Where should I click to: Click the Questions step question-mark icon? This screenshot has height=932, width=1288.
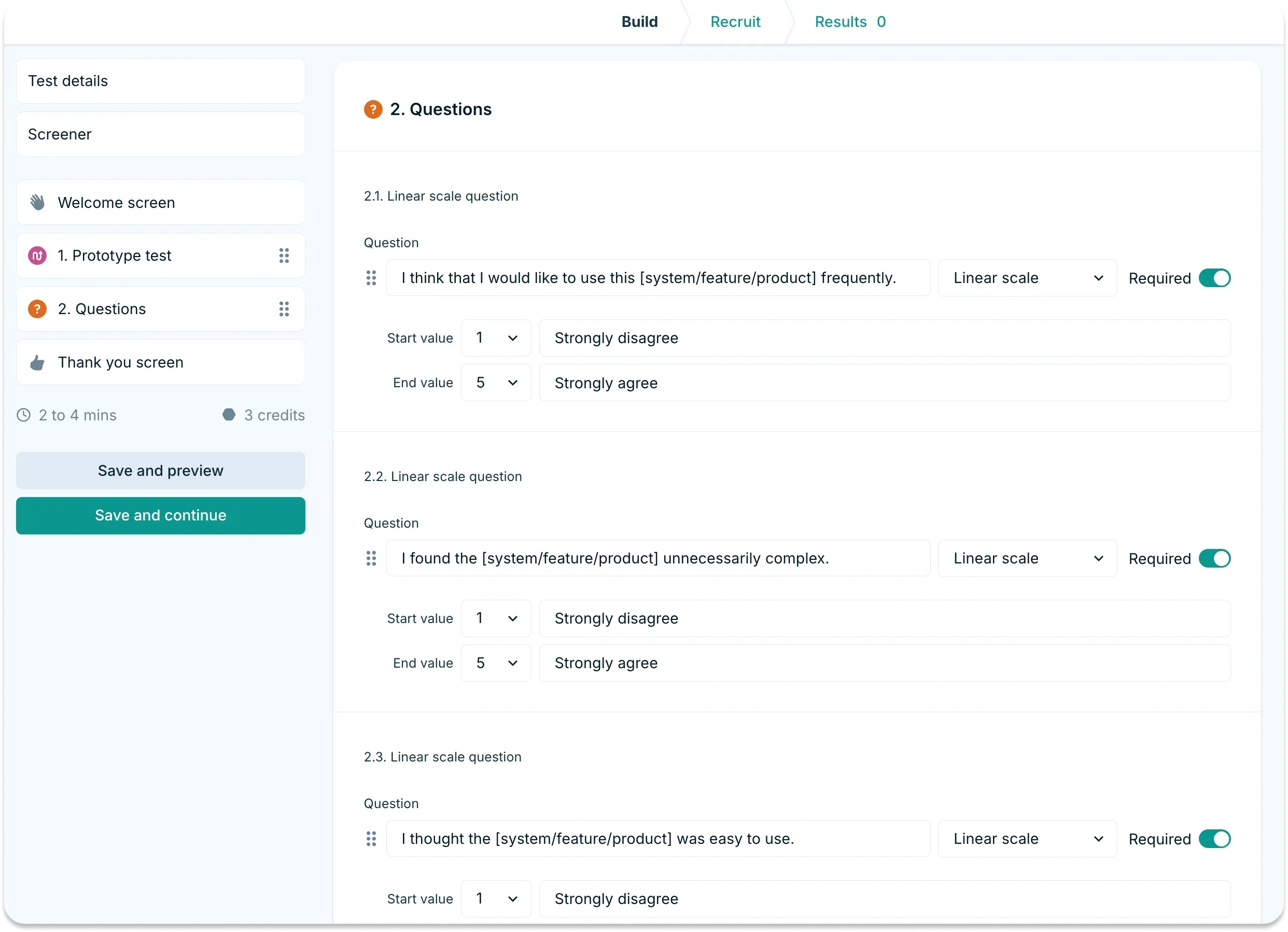tap(36, 309)
